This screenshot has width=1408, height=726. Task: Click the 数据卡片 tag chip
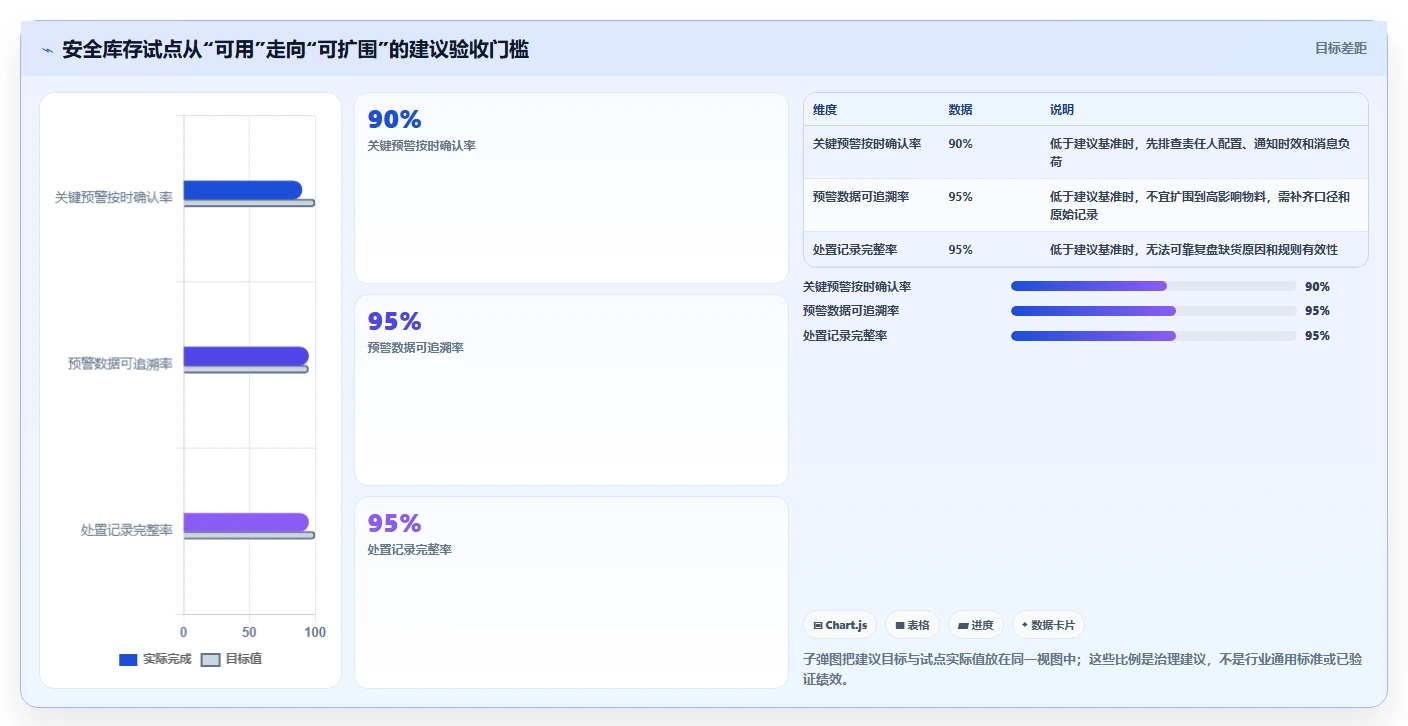1048,625
